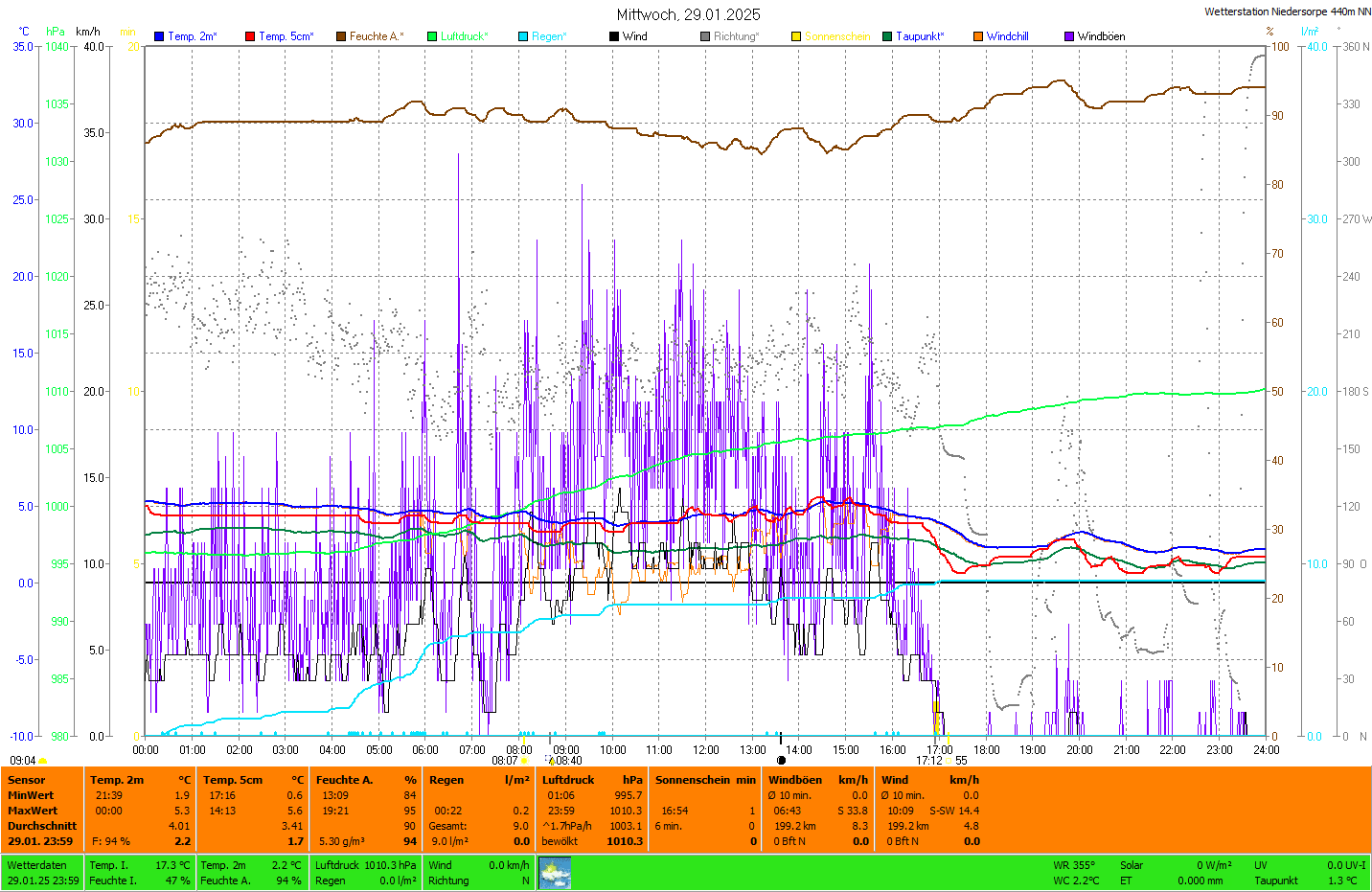The width and height of the screenshot is (1372, 892).
Task: Click the green Luftdruck legend square
Action: [x=432, y=36]
